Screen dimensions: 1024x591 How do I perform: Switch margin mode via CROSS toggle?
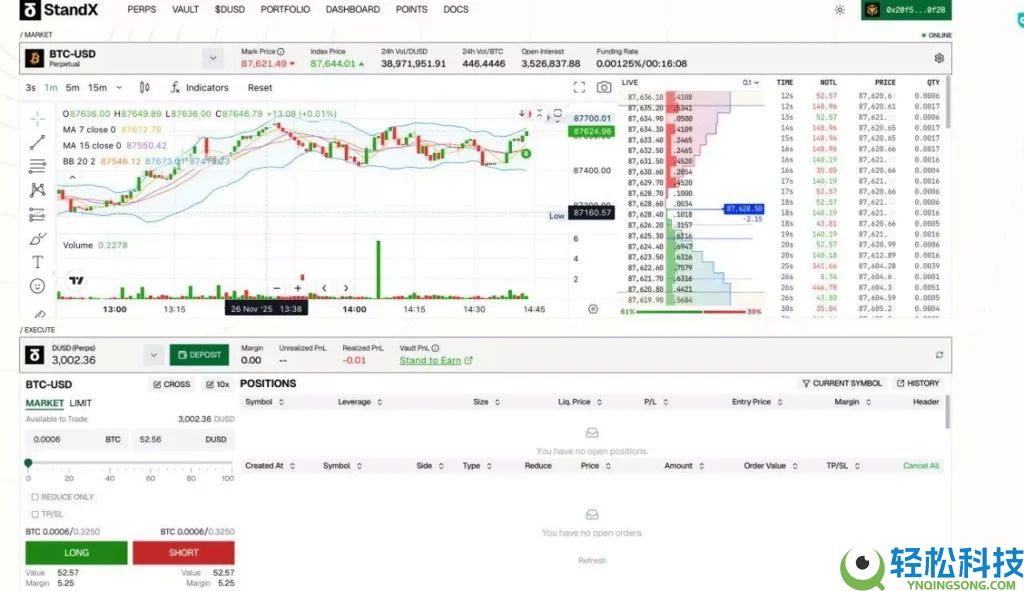coord(170,384)
